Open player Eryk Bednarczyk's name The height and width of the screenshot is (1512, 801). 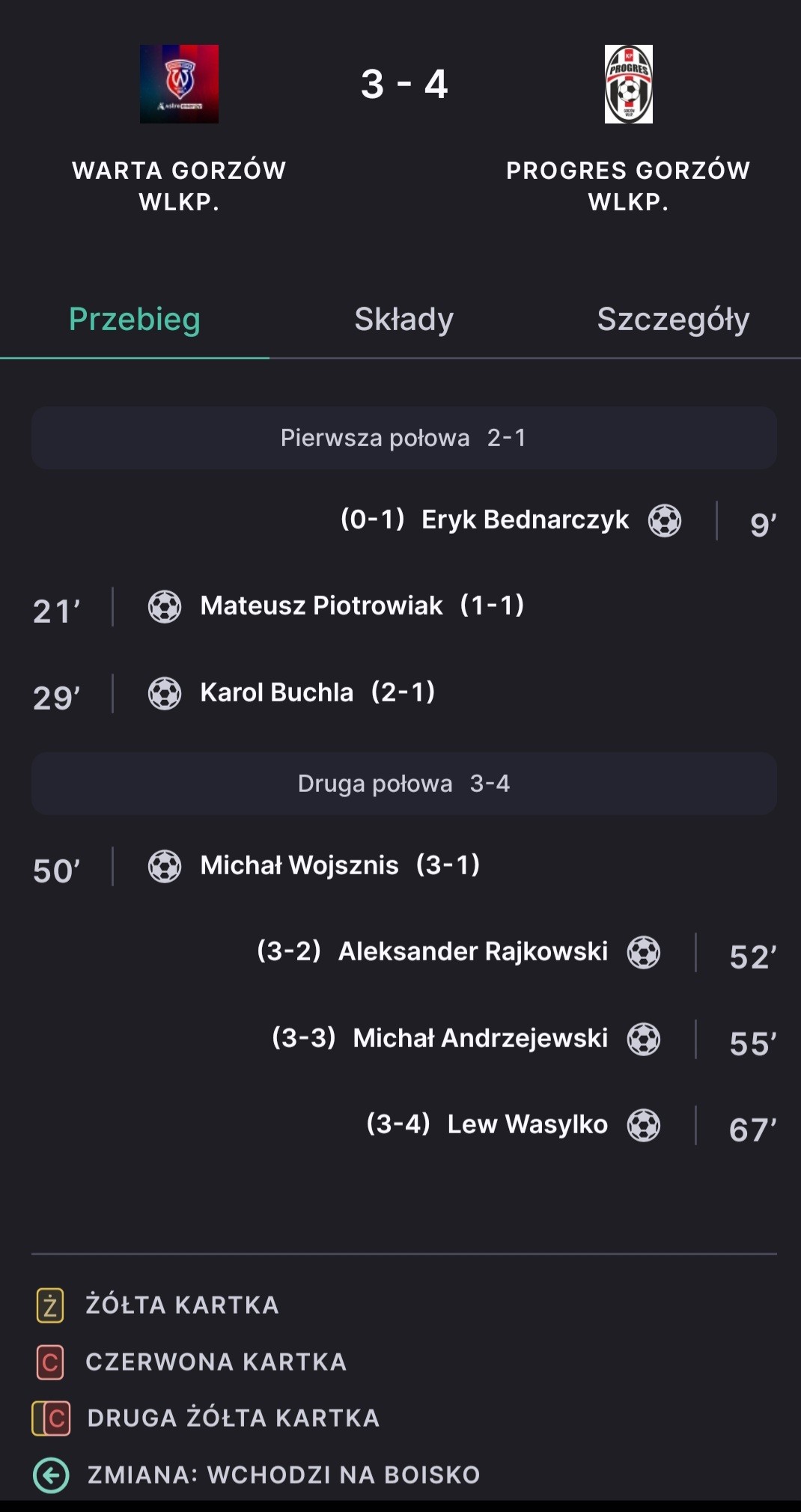click(525, 519)
